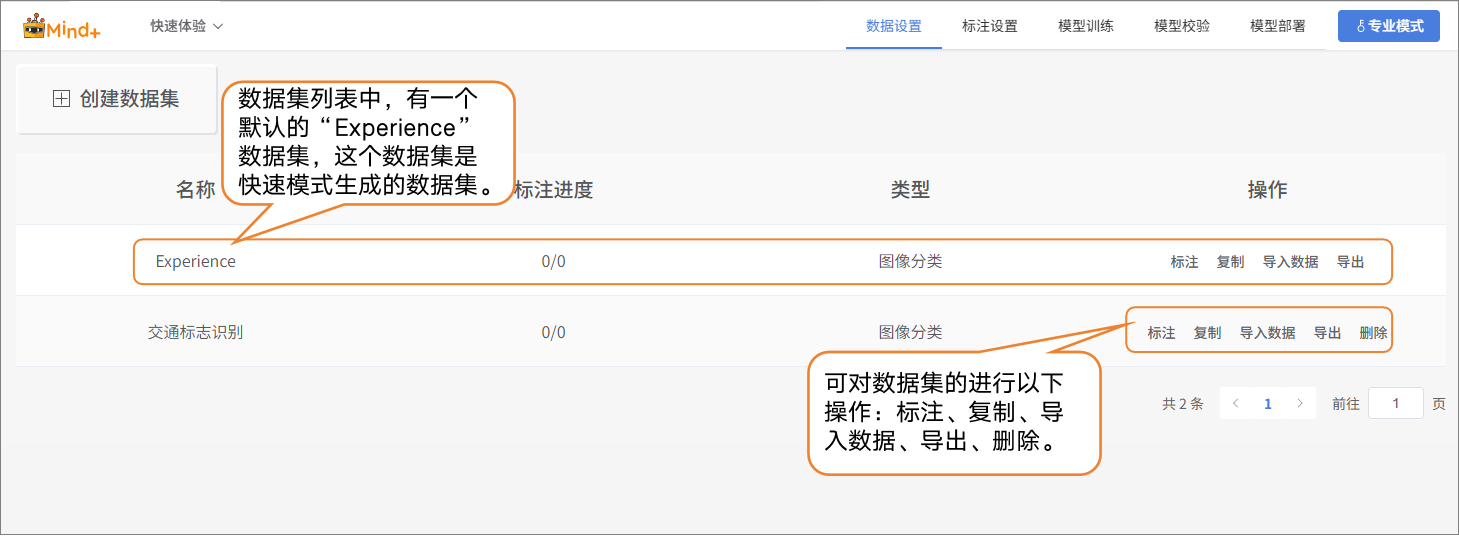Viewport: 1459px width, 536px height.
Task: Click the 前往 page number input field
Action: click(1395, 404)
